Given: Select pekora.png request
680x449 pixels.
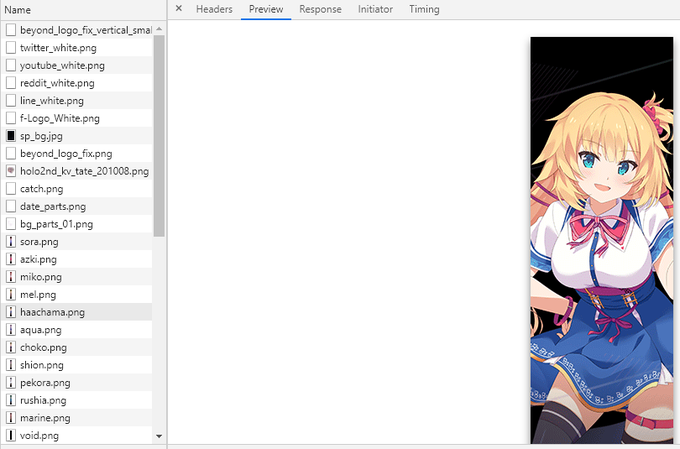Looking at the screenshot, I should (x=77, y=383).
